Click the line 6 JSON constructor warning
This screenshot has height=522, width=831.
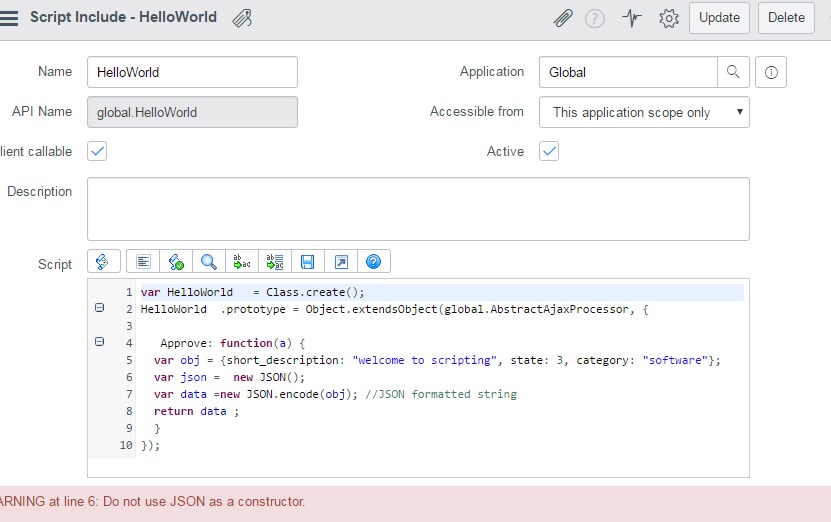153,501
